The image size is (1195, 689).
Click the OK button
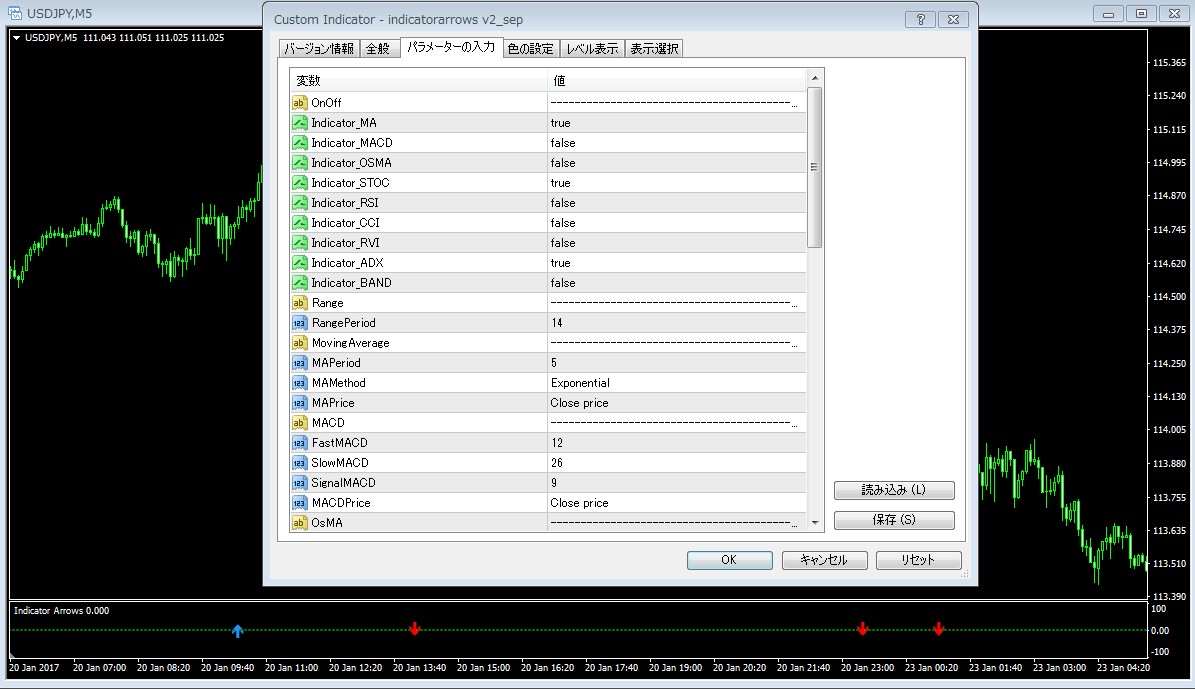729,560
